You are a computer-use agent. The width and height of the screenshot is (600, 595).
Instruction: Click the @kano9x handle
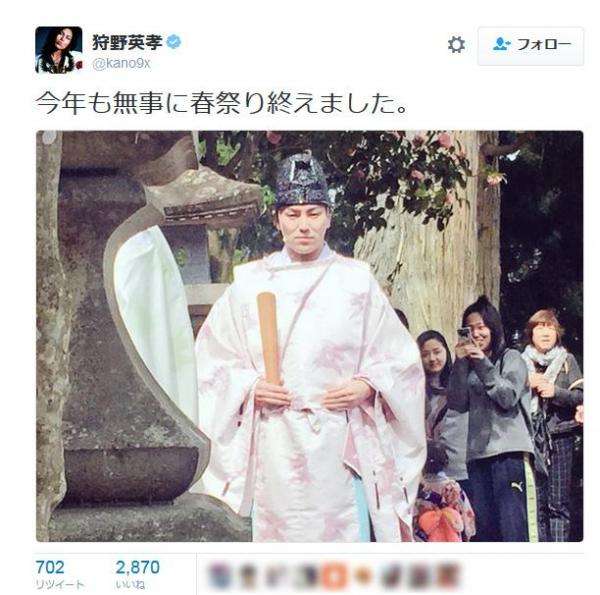tap(121, 63)
